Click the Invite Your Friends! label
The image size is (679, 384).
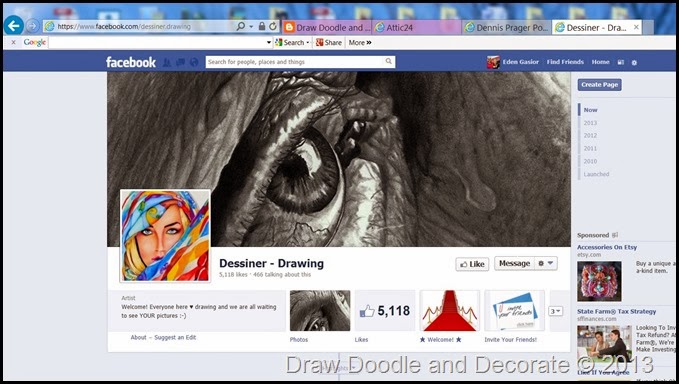tap(511, 339)
